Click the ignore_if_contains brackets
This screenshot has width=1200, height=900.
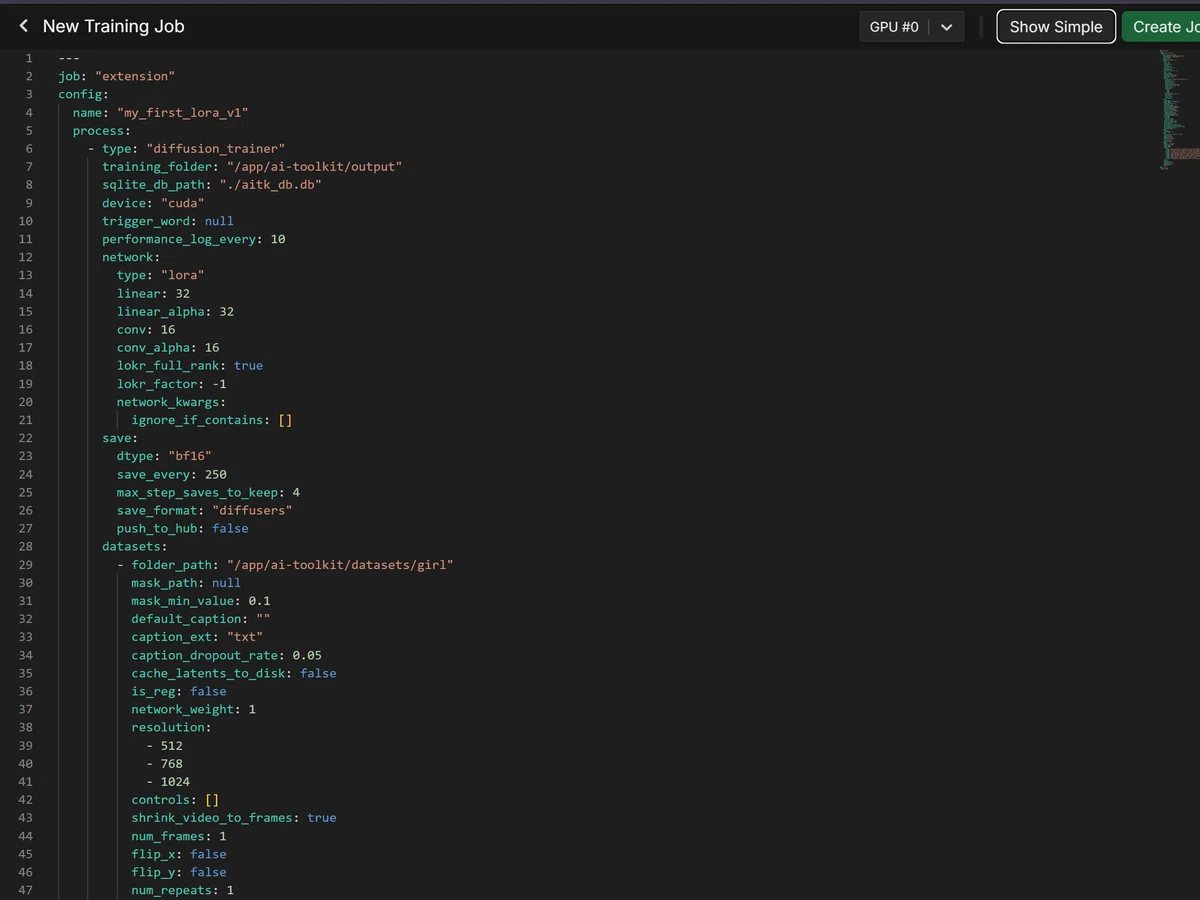pos(285,420)
